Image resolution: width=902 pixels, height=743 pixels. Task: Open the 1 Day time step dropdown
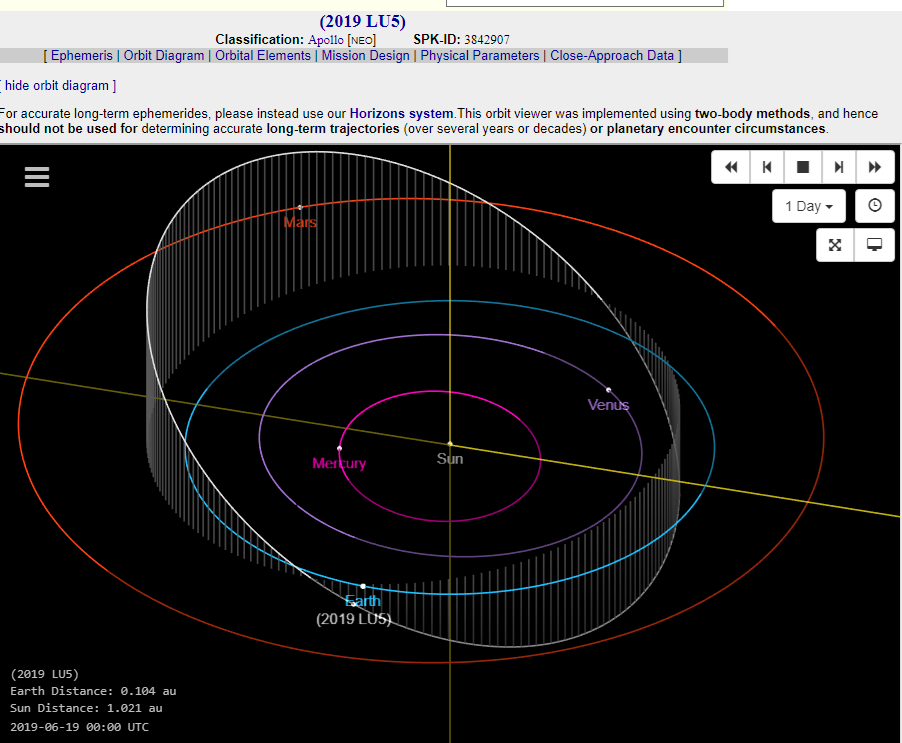tap(809, 206)
